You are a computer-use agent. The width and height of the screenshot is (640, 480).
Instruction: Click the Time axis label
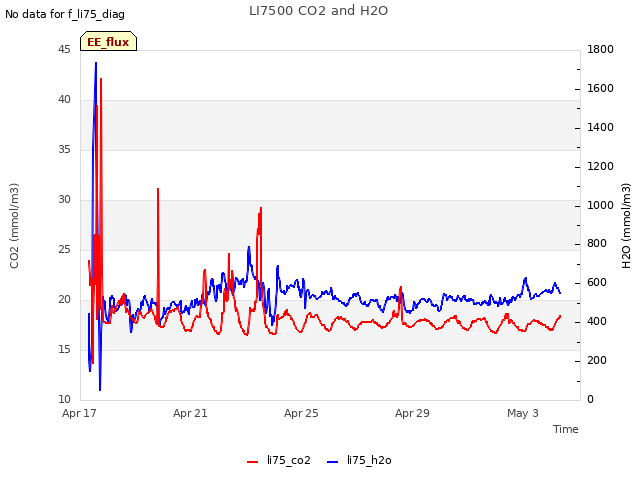(x=566, y=429)
